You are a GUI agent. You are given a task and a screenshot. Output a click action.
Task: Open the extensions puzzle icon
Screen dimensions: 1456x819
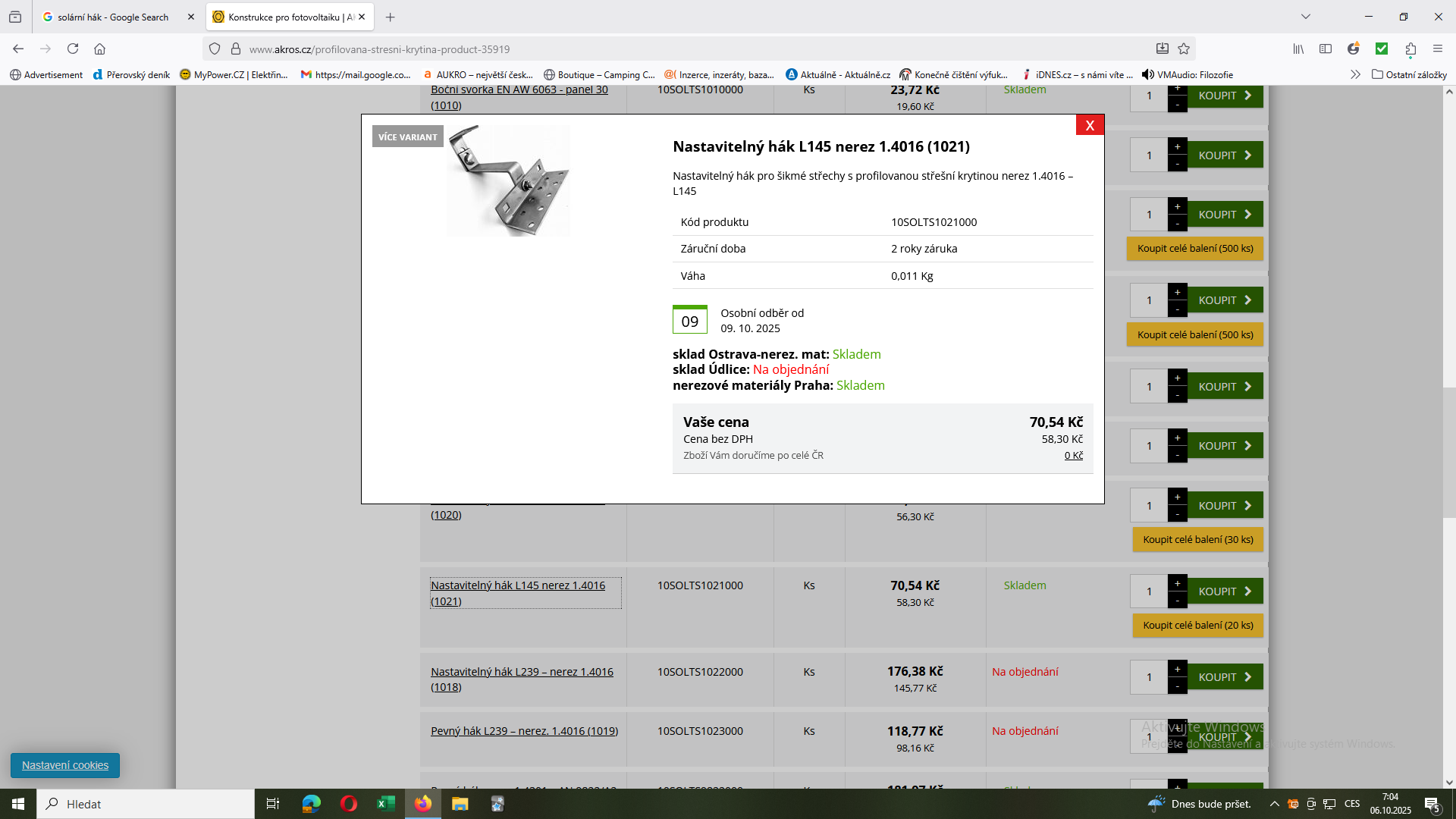(x=1410, y=49)
